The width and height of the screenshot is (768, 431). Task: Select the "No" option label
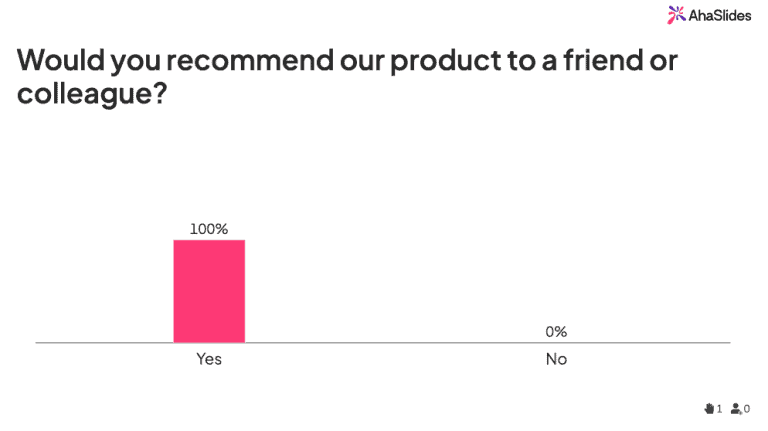coord(556,359)
